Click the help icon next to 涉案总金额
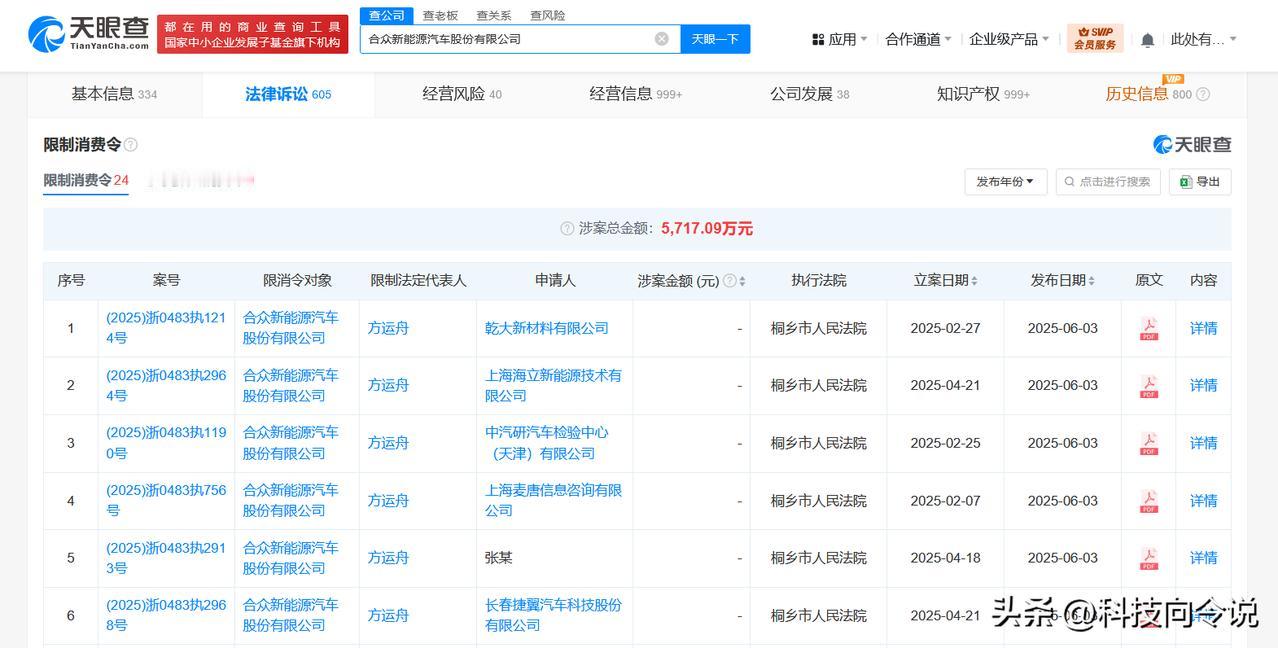 pyautogui.click(x=567, y=229)
